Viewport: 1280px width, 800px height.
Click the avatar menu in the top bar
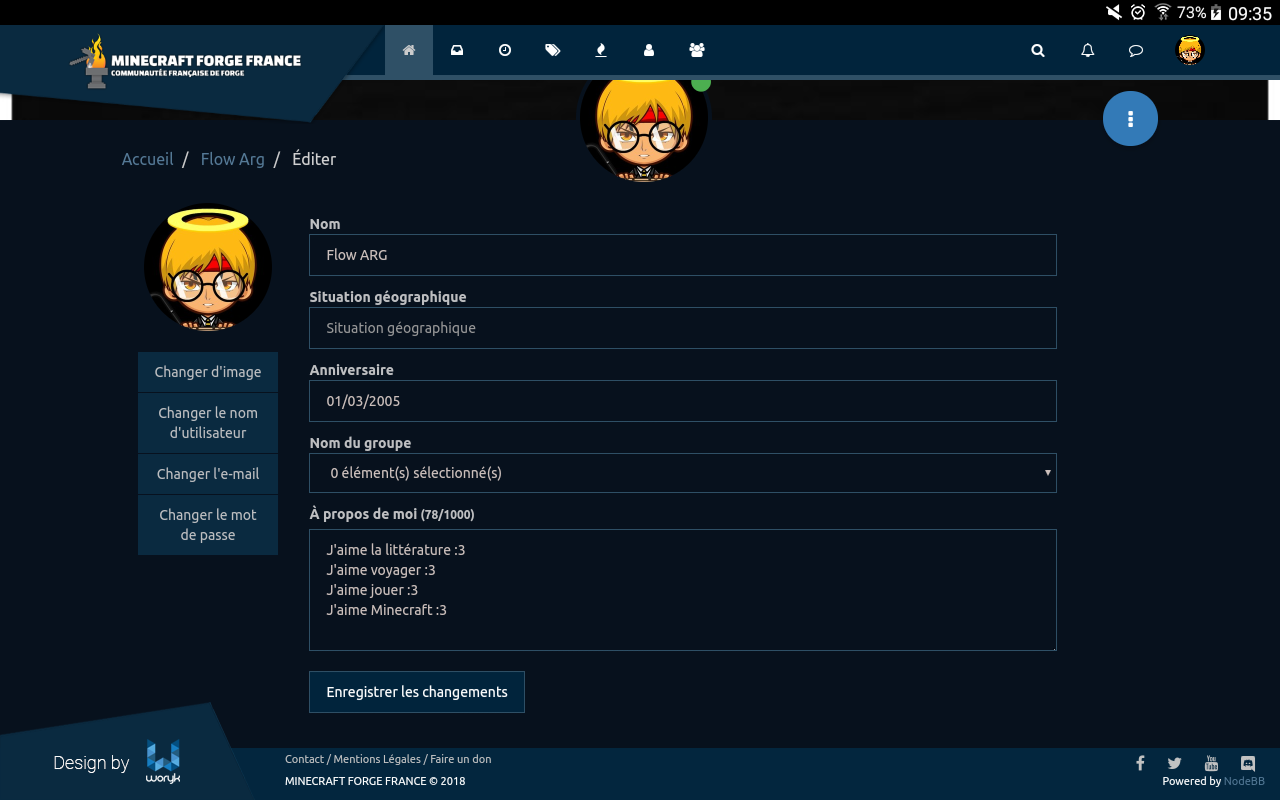click(x=1189, y=50)
